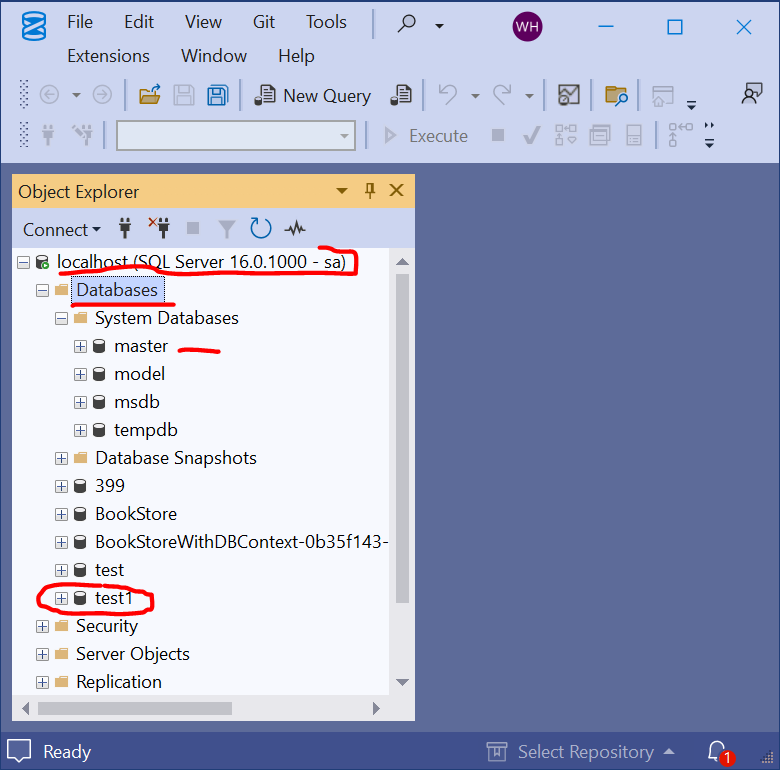Open the View menu
Image resolution: width=780 pixels, height=770 pixels.
pos(203,22)
